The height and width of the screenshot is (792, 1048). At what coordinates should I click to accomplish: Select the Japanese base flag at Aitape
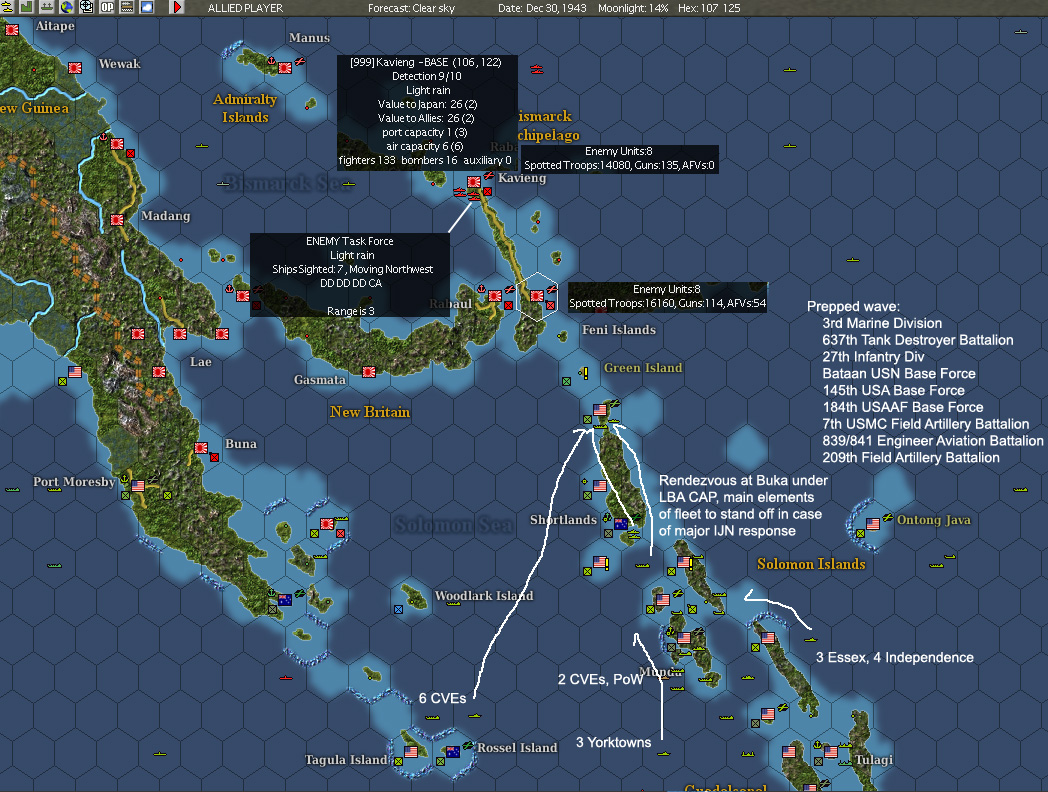point(12,29)
